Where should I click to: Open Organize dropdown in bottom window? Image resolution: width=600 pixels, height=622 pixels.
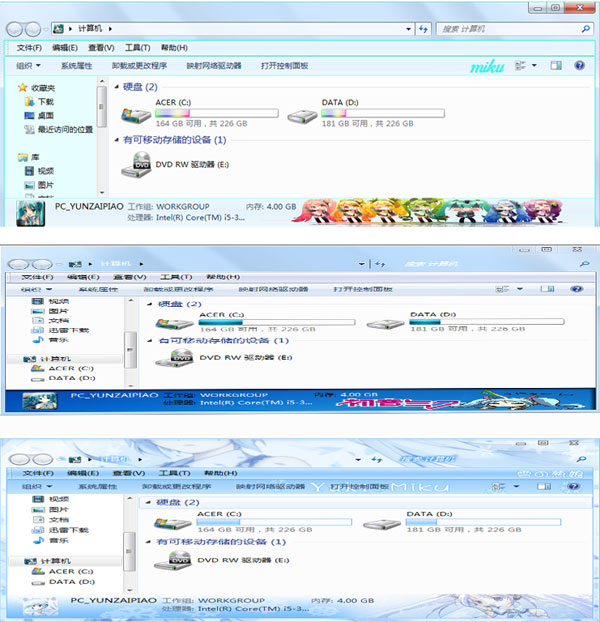[x=36, y=486]
